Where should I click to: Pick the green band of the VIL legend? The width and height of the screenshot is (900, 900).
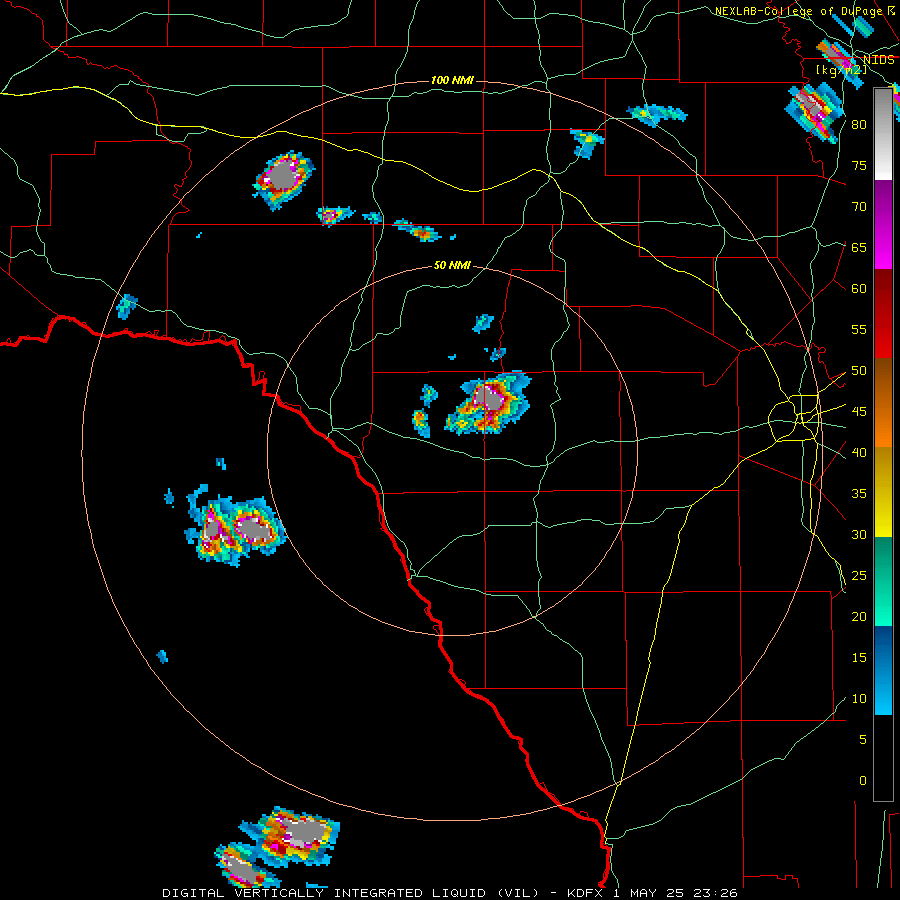tap(883, 581)
